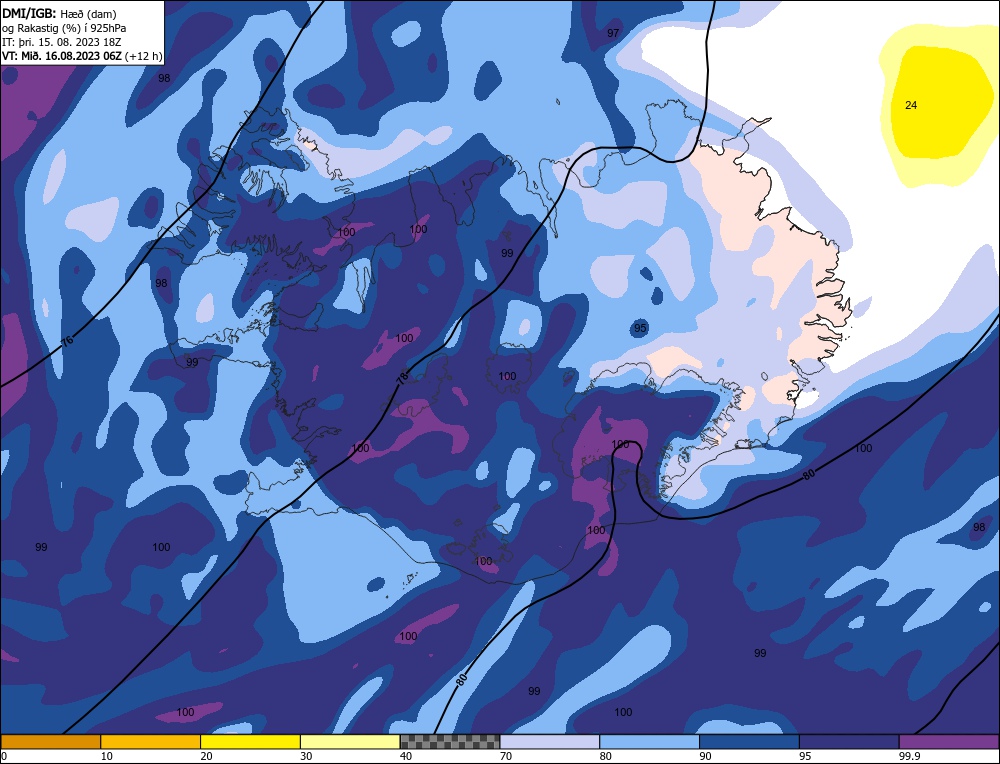Select the 'IT: þri. 15. 08. 2023 18Z' line
Image resolution: width=1000 pixels, height=764 pixels.
[x=62, y=42]
